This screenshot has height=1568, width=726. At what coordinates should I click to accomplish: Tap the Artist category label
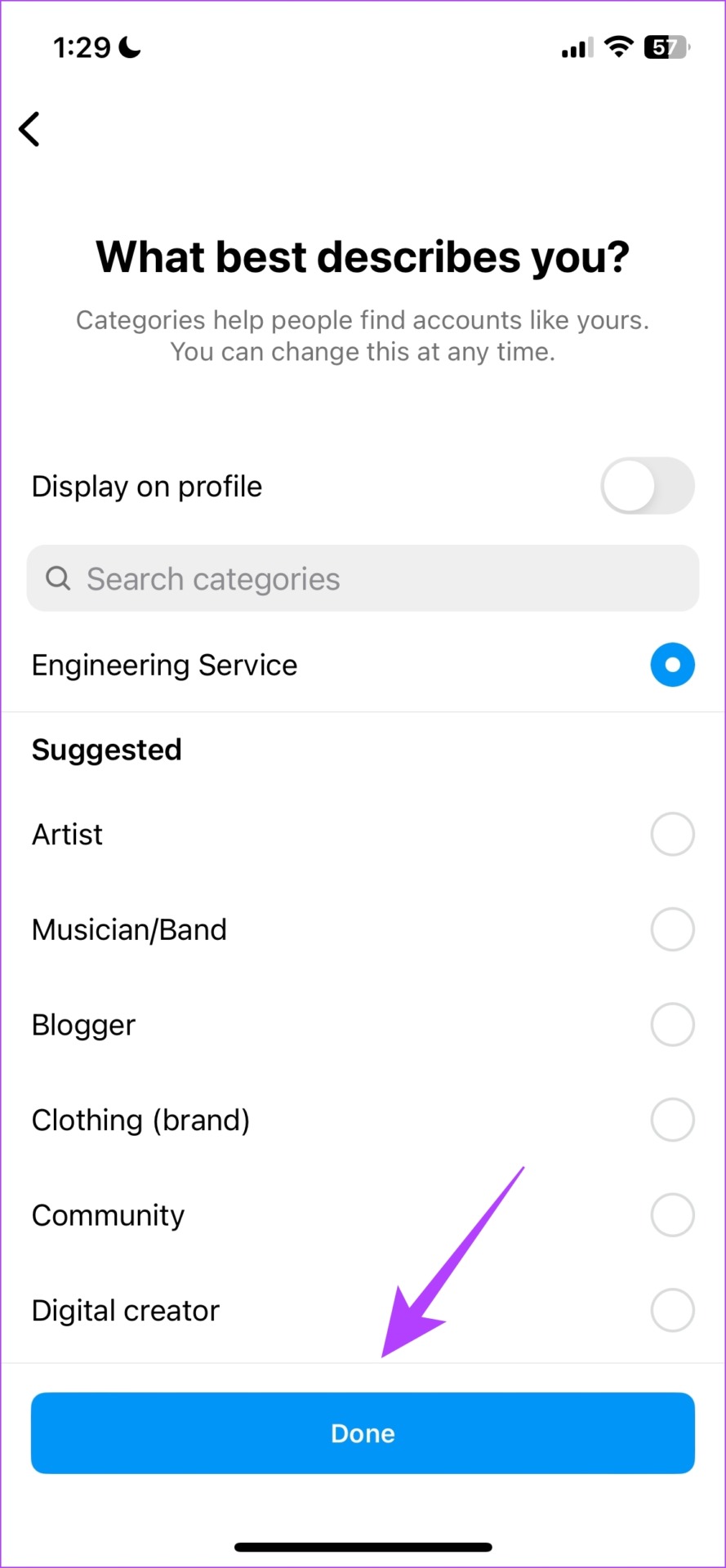click(x=67, y=835)
